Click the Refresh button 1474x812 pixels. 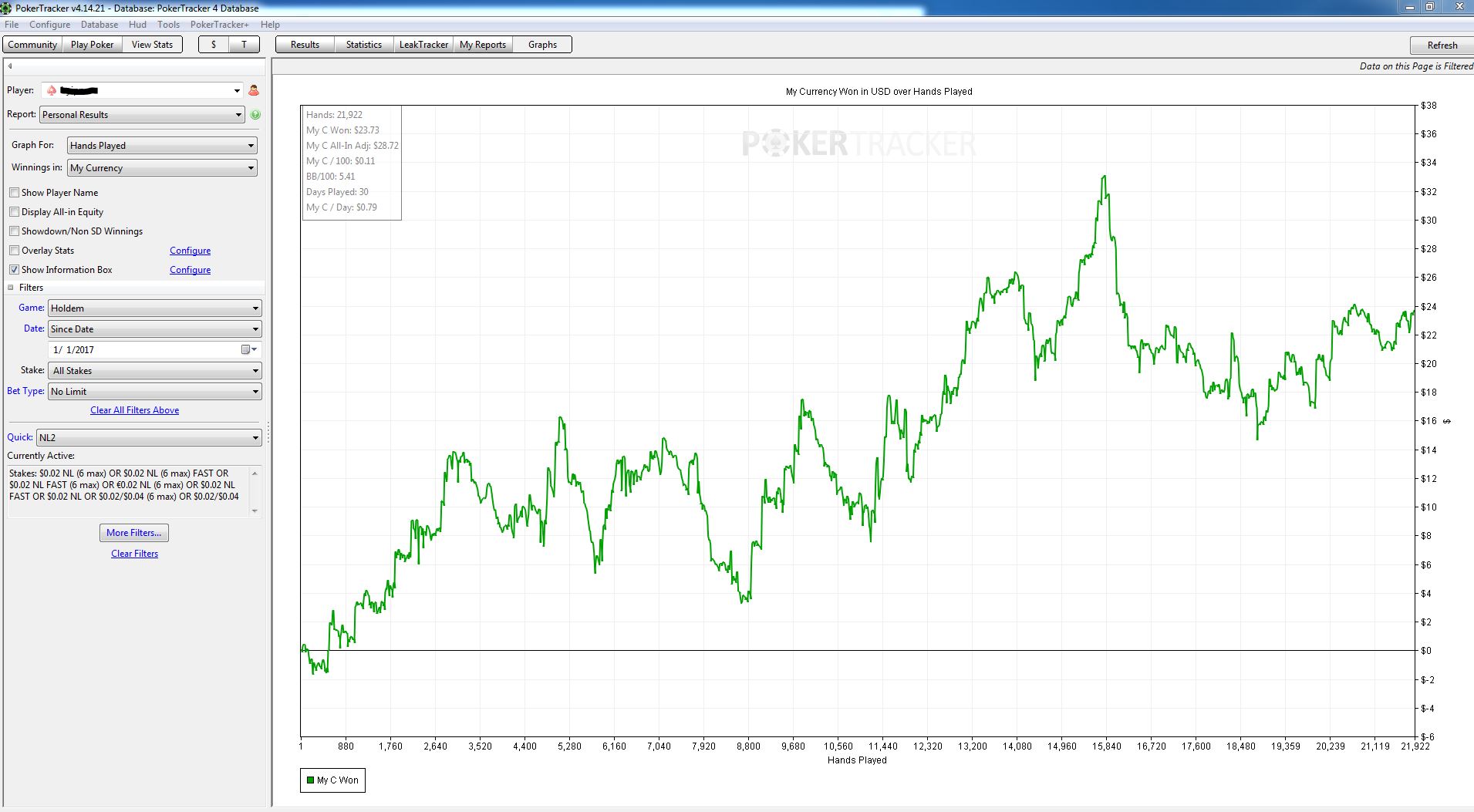point(1442,45)
